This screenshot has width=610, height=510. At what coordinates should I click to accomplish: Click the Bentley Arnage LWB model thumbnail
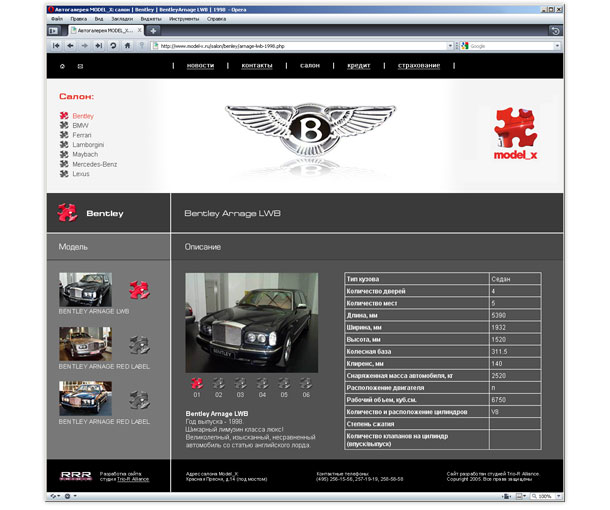[86, 289]
